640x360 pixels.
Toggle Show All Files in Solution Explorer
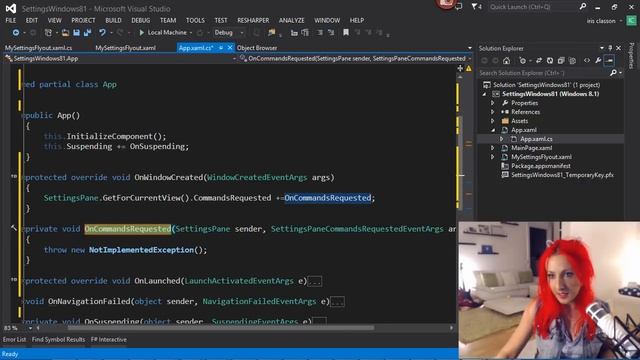tap(572, 60)
